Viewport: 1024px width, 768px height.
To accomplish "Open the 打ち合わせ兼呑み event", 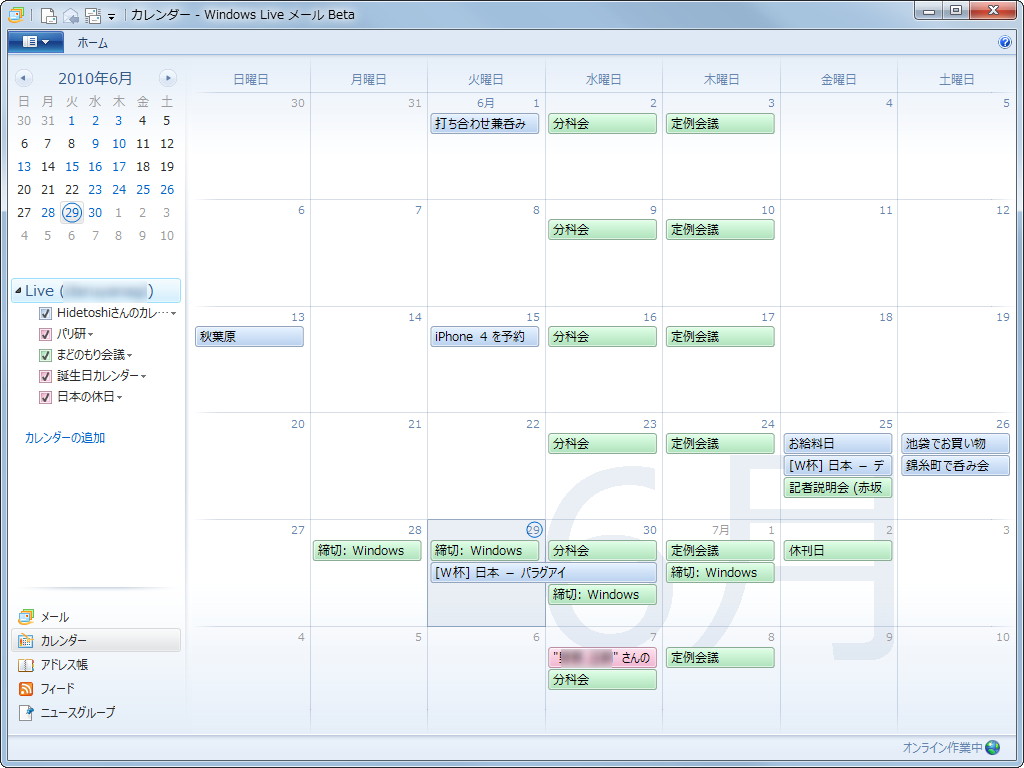I will [485, 123].
